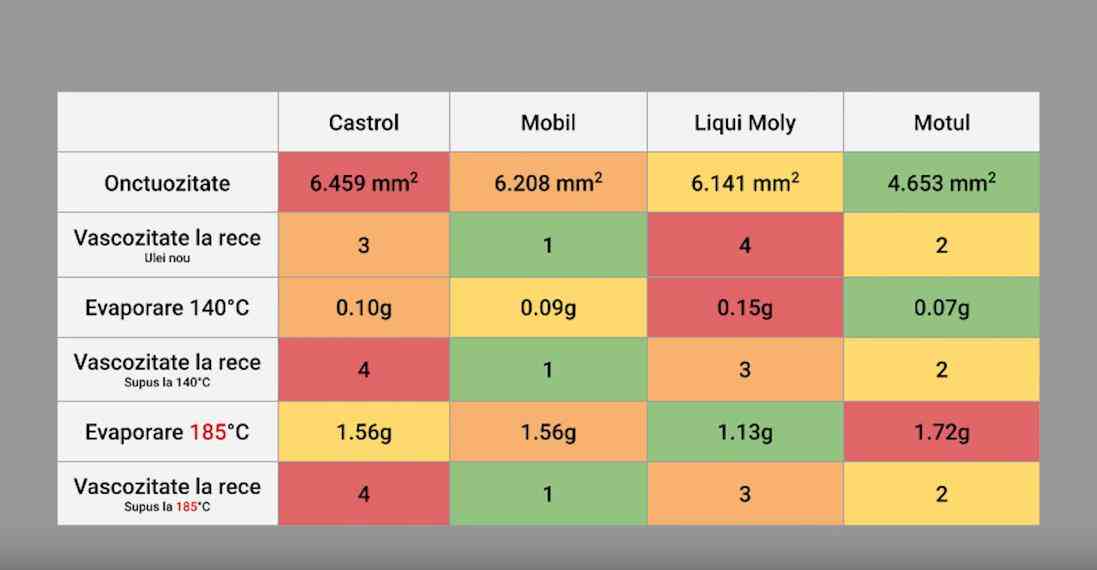Viewport: 1097px width, 570px height.
Task: Click the Evaporare 140°C row label
Action: [x=167, y=308]
